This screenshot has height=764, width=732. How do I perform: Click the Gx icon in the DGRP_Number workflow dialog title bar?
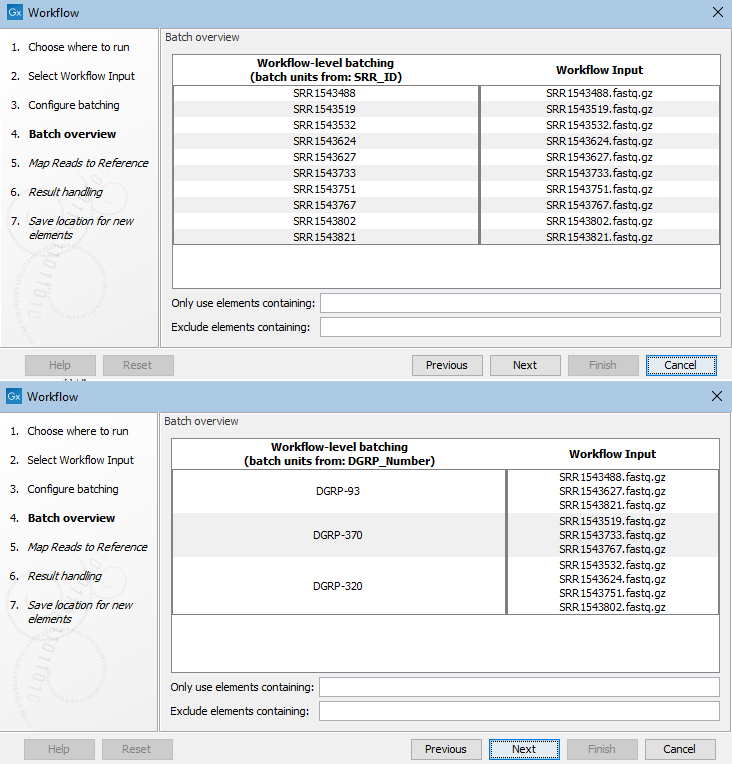(x=14, y=397)
